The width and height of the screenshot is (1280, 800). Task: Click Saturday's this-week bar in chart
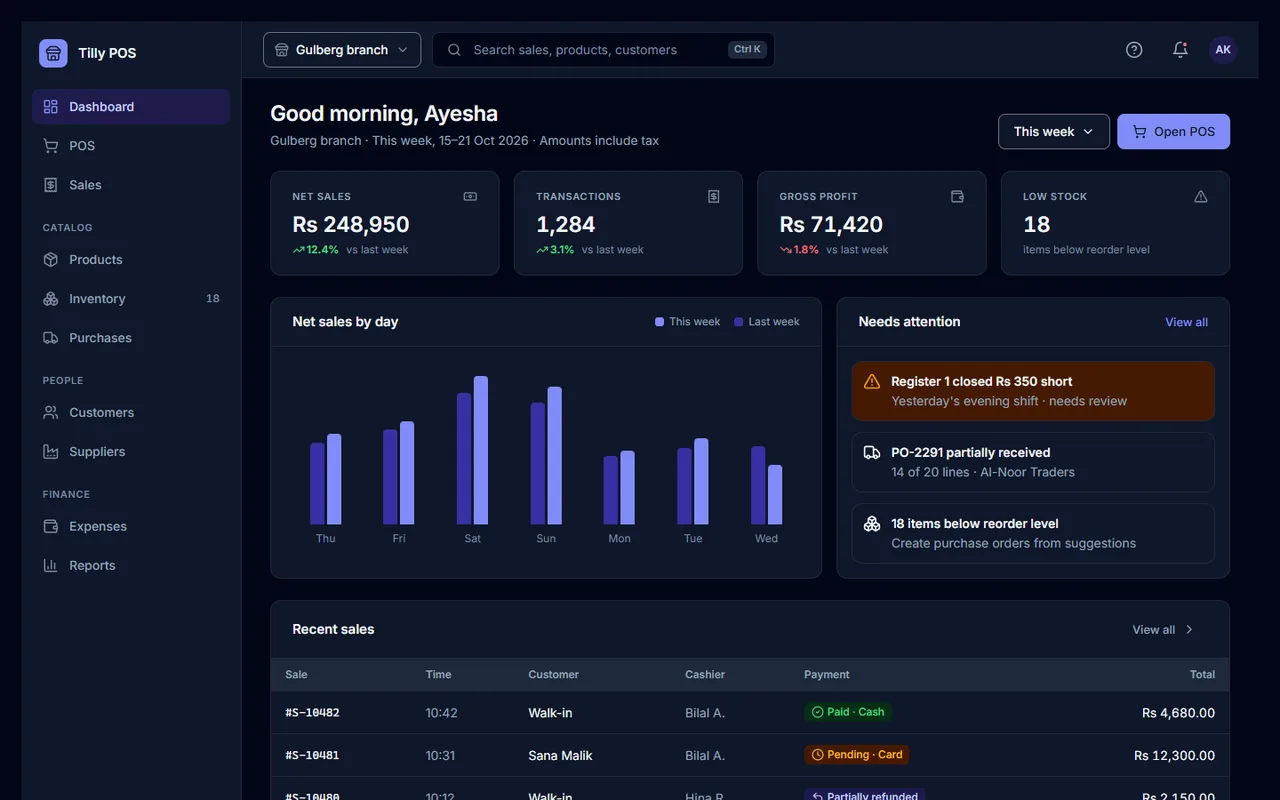point(481,450)
